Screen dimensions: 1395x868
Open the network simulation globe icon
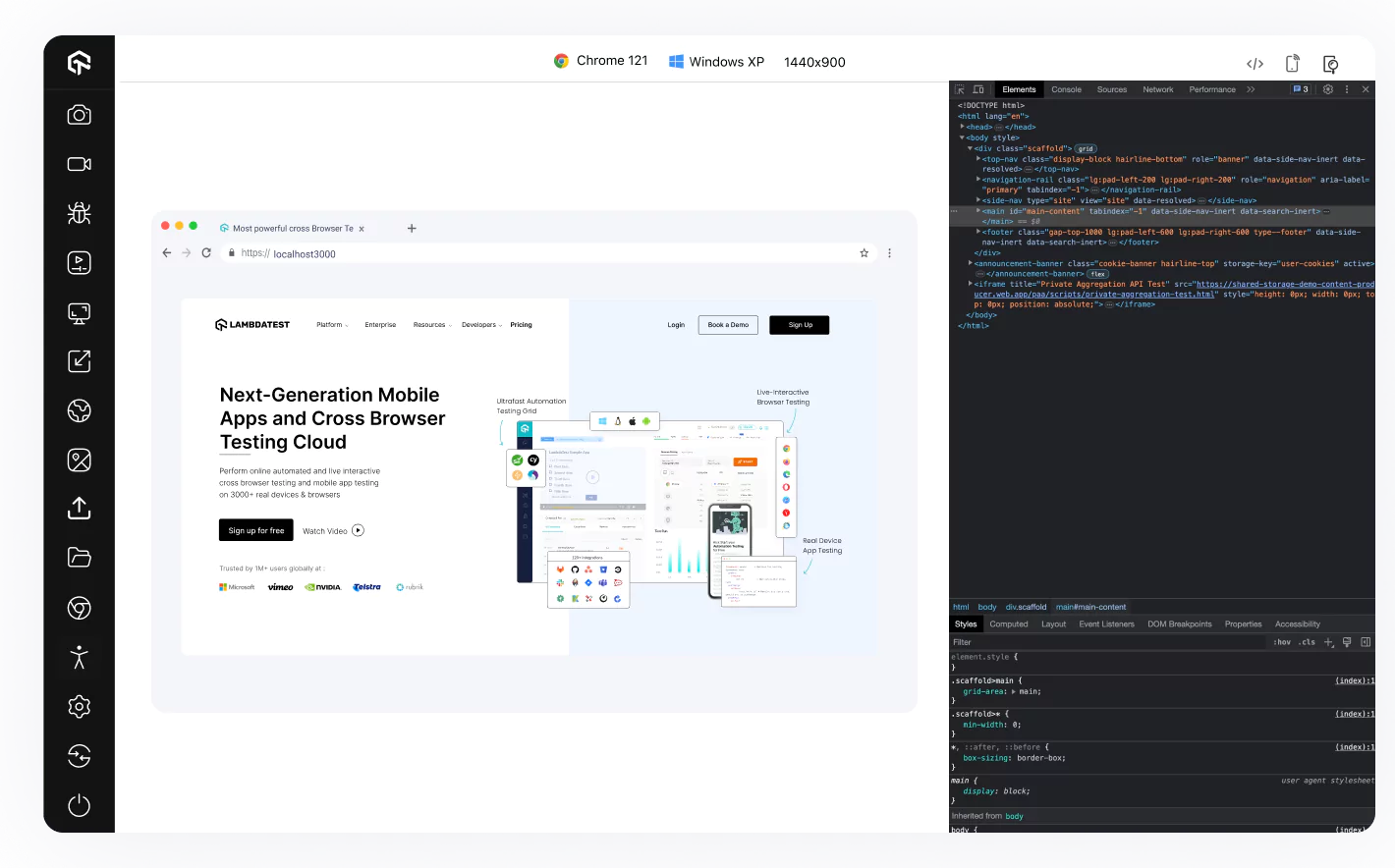tap(79, 410)
